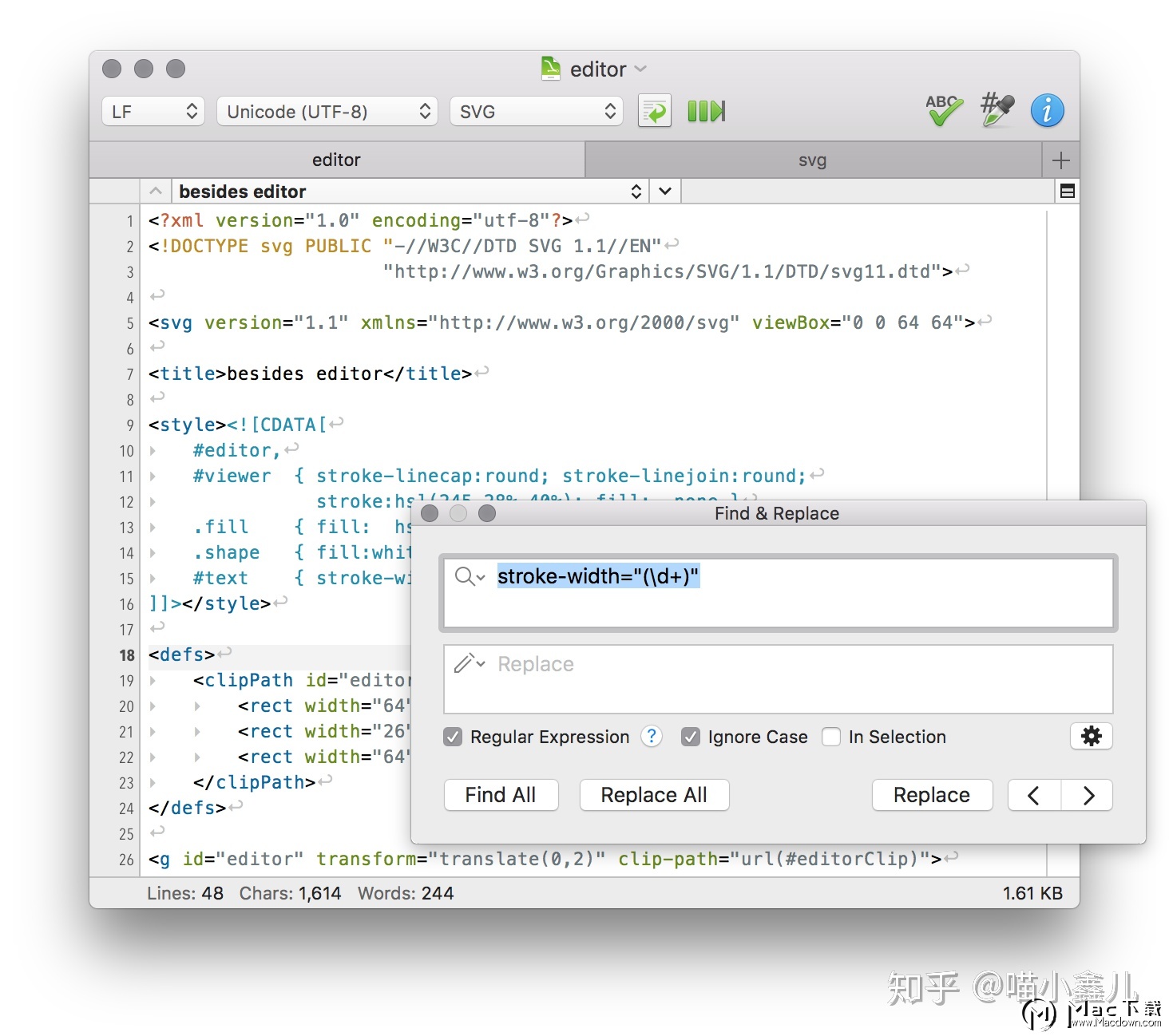Enable the In Selection checkbox

831,737
